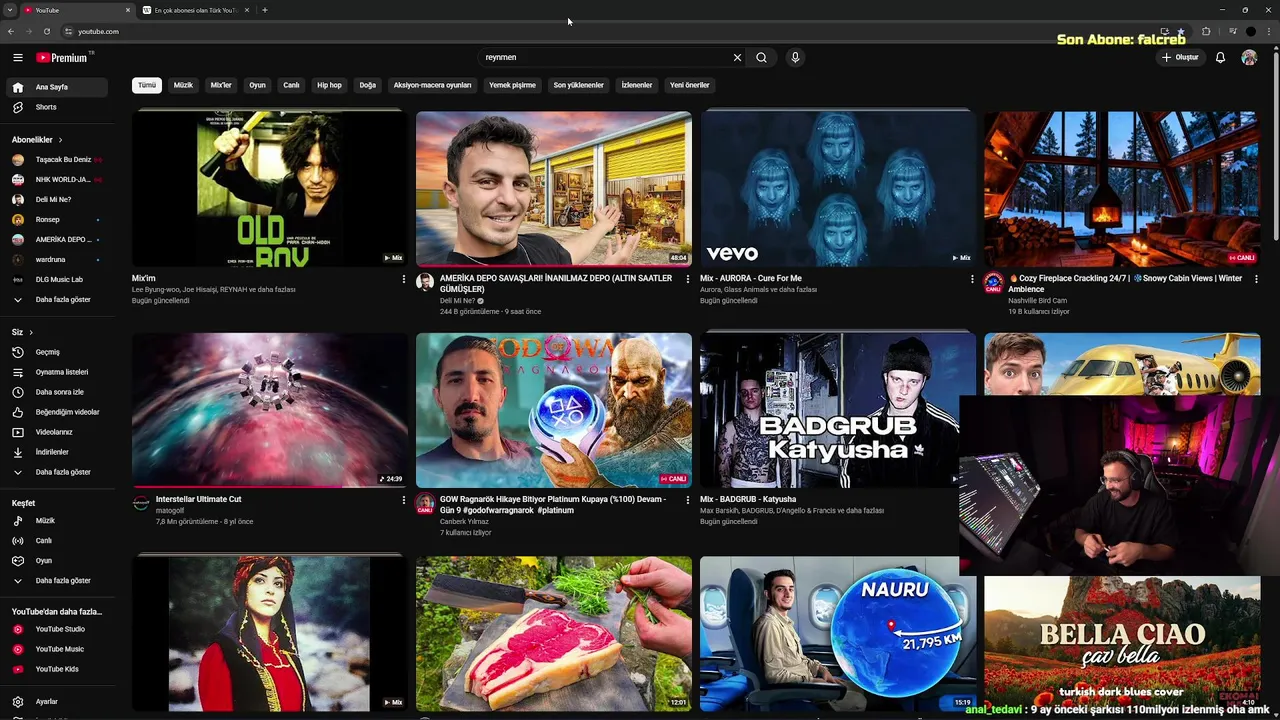Clear the search box text
This screenshot has height=720, width=1280.
pos(737,58)
